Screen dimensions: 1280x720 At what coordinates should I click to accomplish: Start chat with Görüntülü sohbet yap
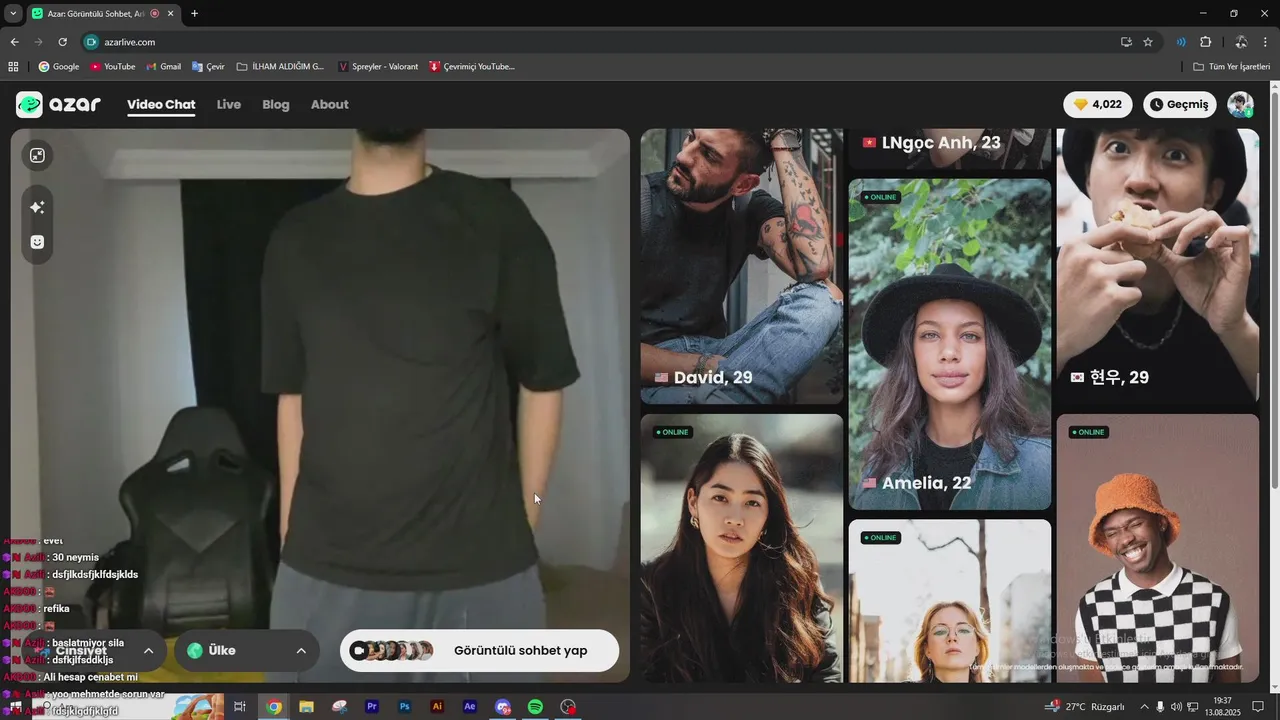pos(480,650)
